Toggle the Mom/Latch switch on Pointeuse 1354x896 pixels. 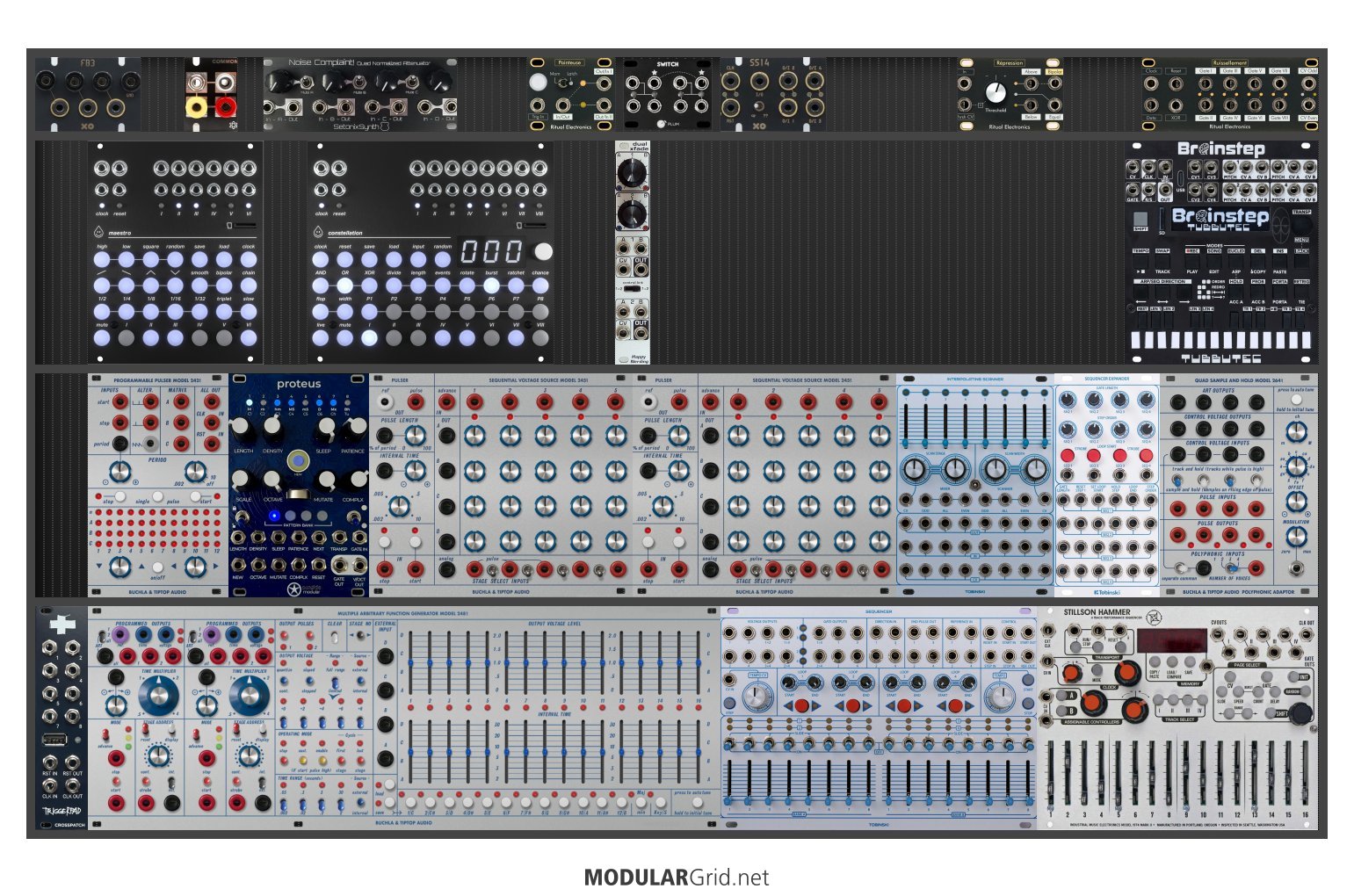[563, 83]
